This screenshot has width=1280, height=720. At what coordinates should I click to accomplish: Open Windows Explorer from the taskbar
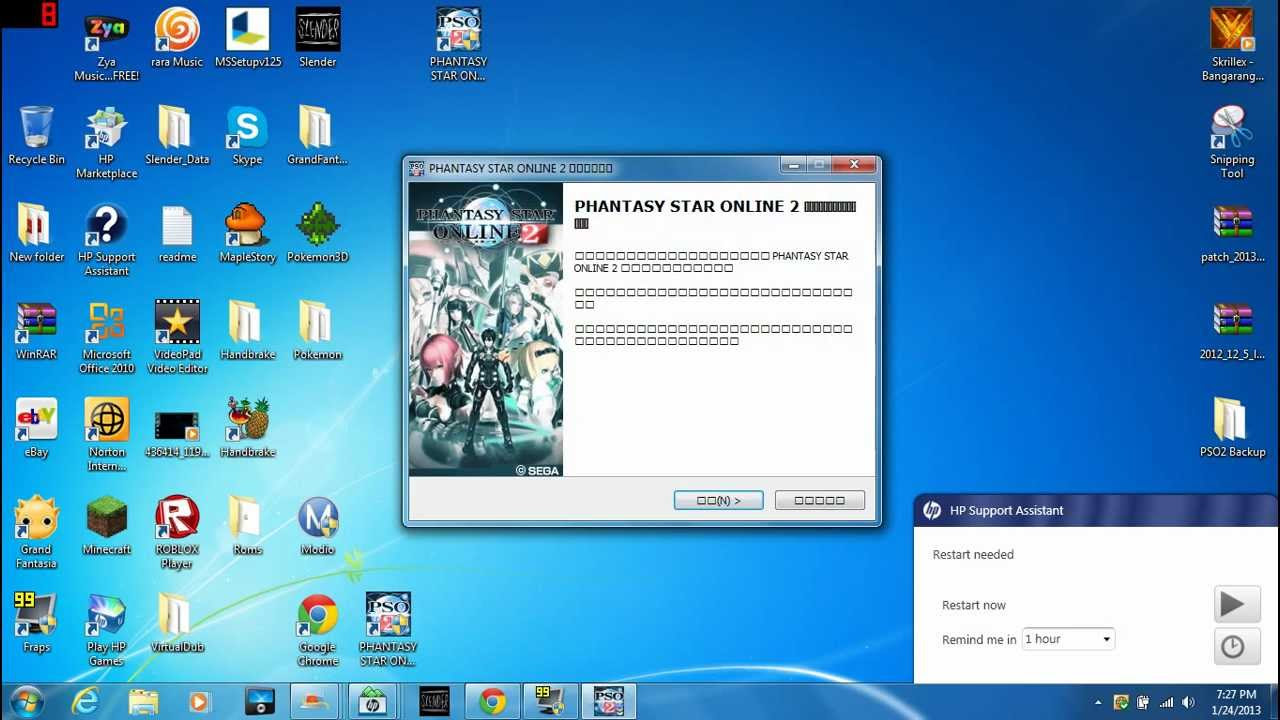point(143,702)
